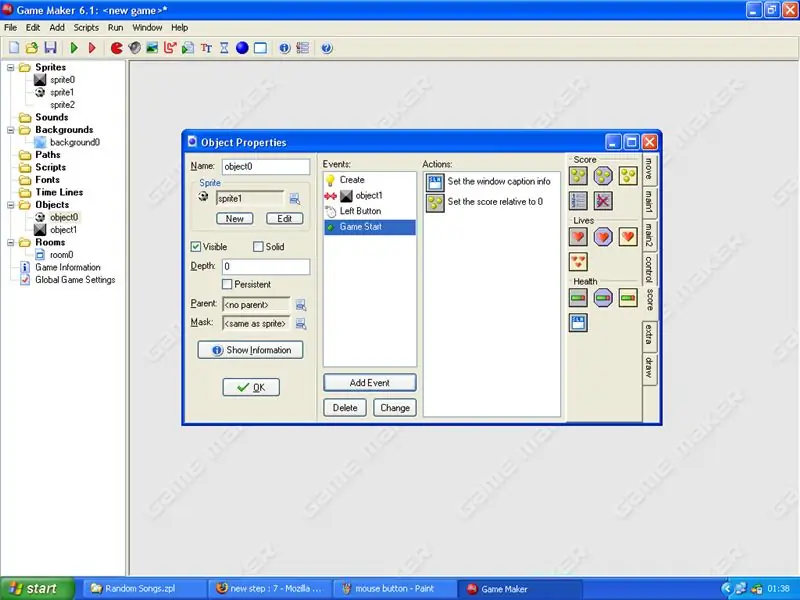Pick the Draw Score action icon
This screenshot has height=600, width=800.
pyautogui.click(x=628, y=176)
